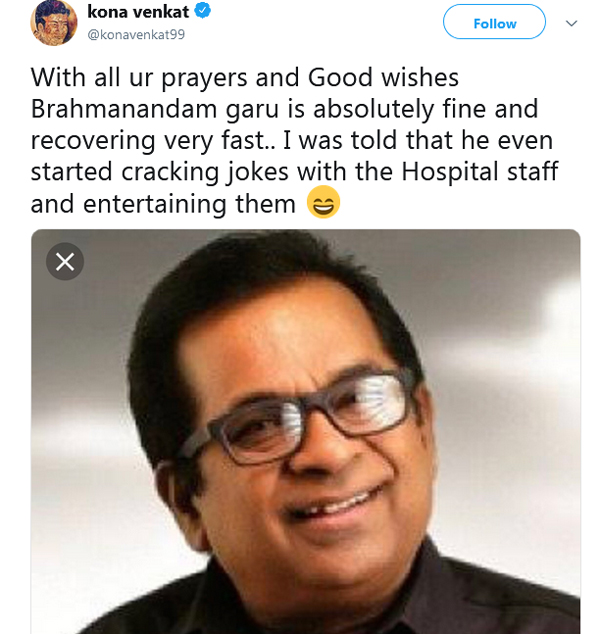Click the blue verified badge
Viewport: 600px width, 634px height.
tap(203, 12)
